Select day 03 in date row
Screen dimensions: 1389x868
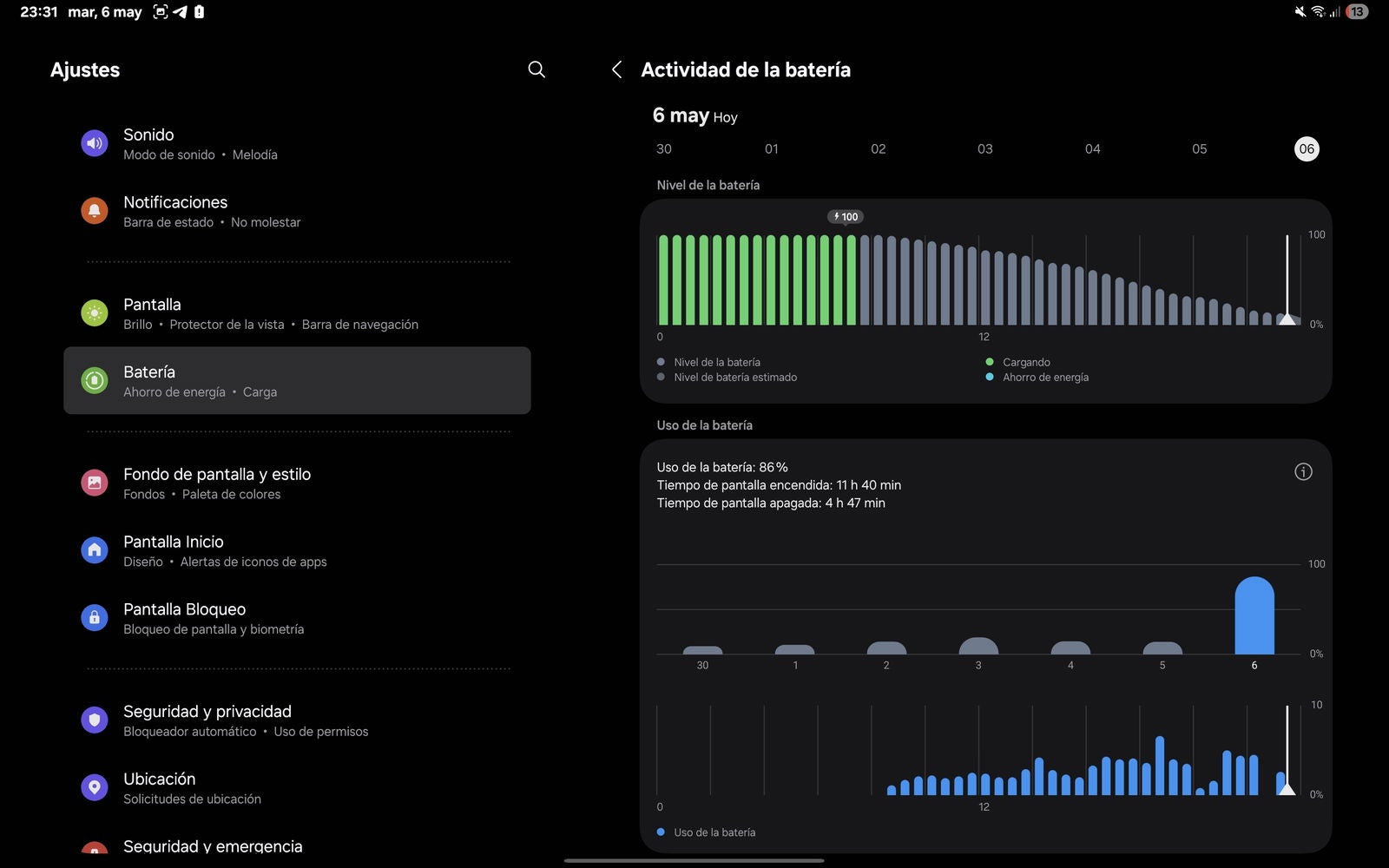point(984,149)
